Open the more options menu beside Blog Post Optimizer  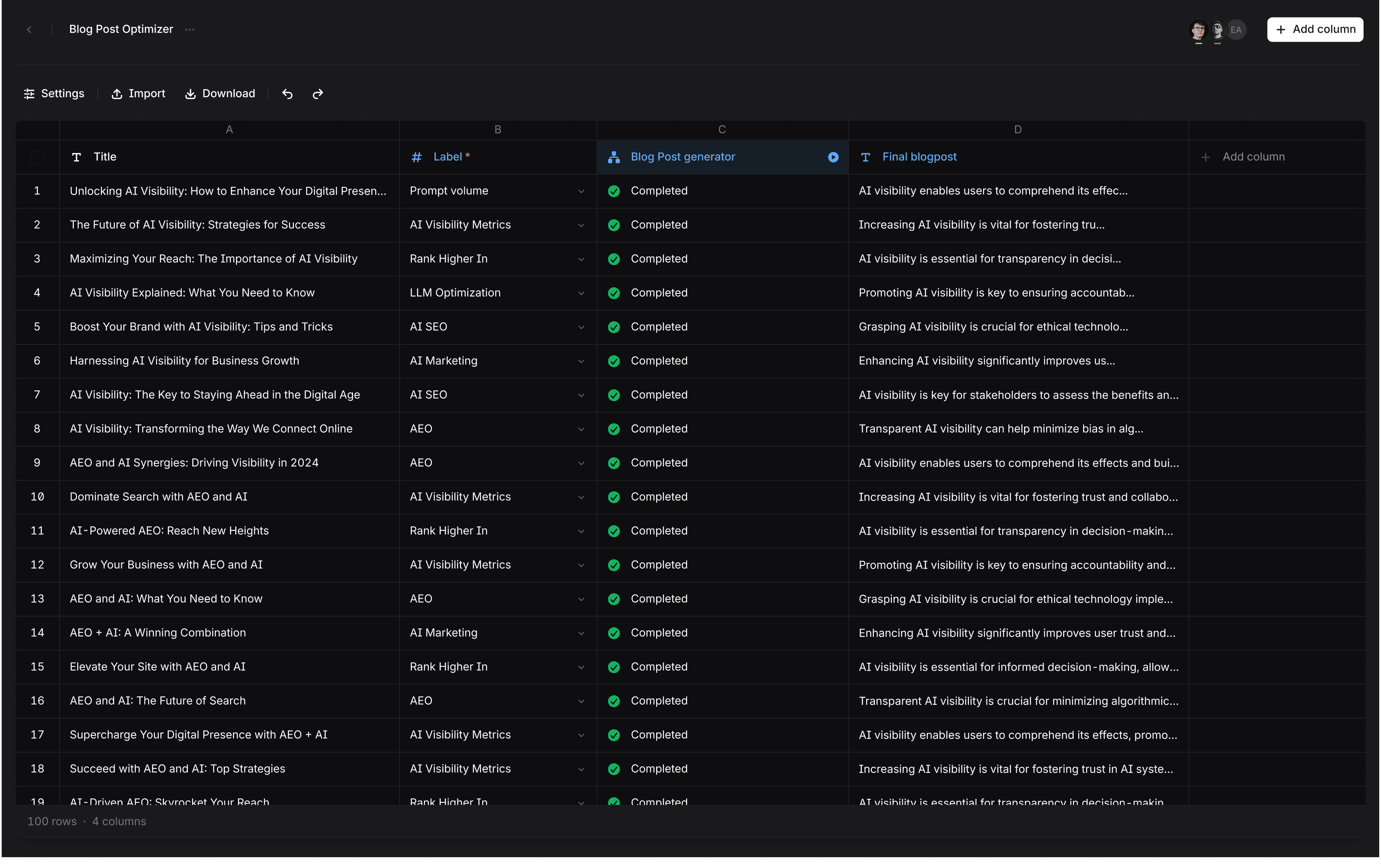click(189, 29)
